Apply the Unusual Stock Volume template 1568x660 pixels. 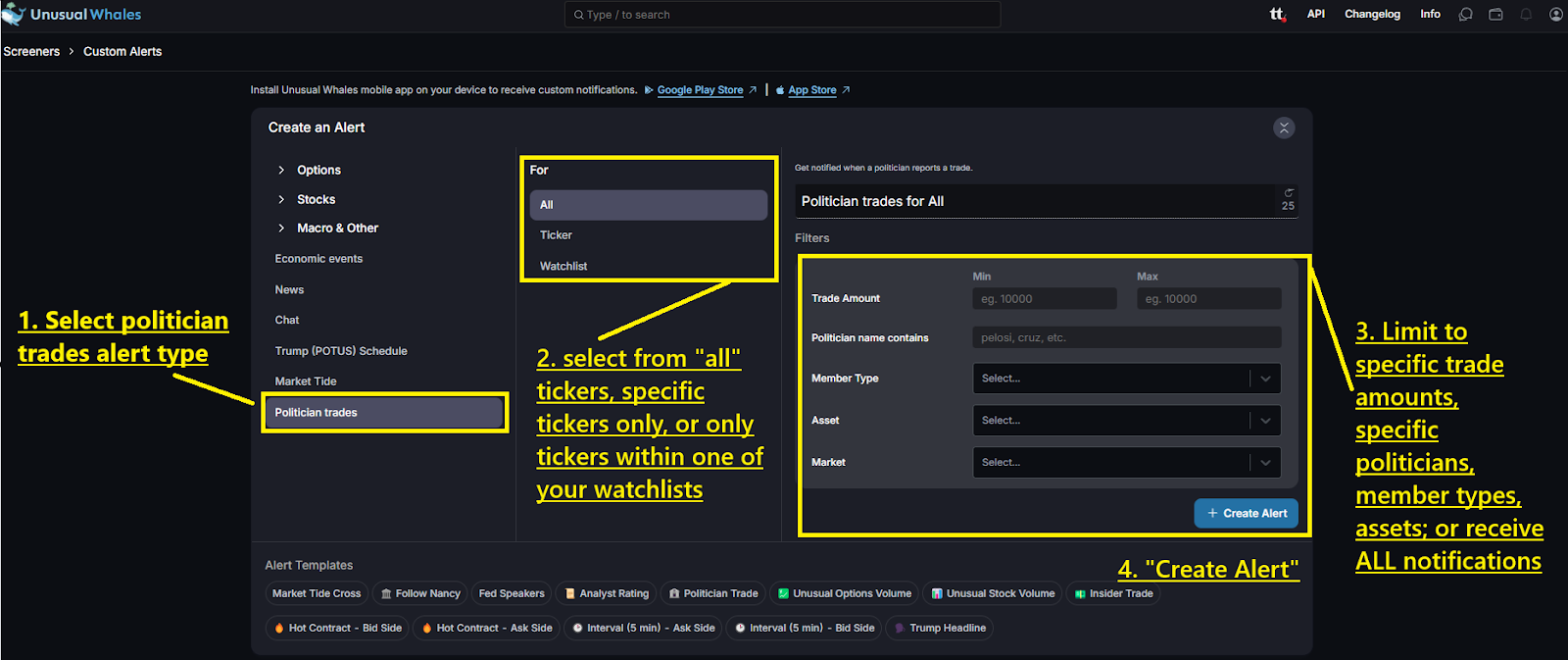coord(993,593)
